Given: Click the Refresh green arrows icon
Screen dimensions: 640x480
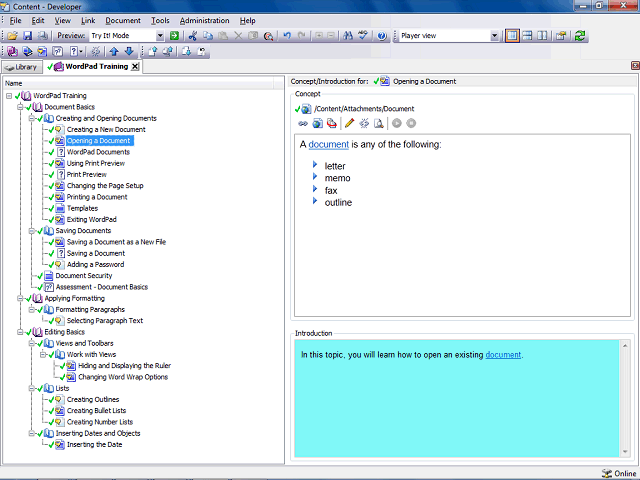Looking at the screenshot, I should pos(580,36).
